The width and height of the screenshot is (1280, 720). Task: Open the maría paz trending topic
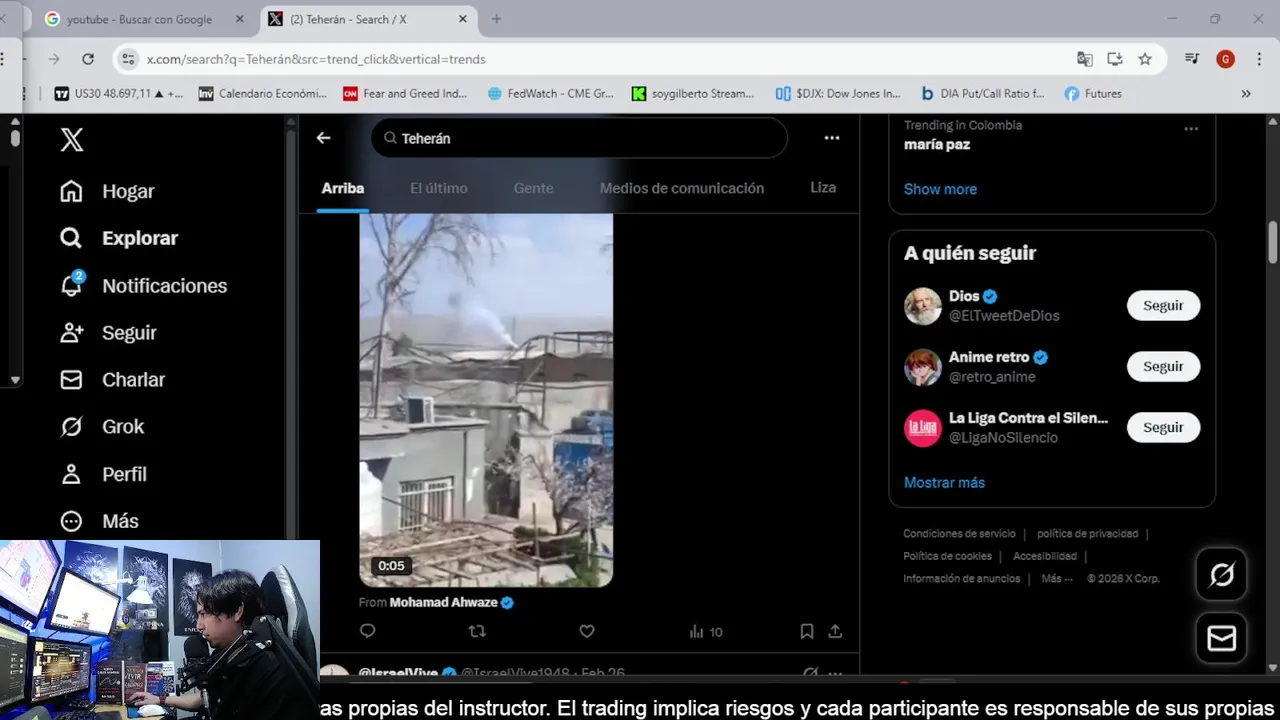[x=937, y=145]
